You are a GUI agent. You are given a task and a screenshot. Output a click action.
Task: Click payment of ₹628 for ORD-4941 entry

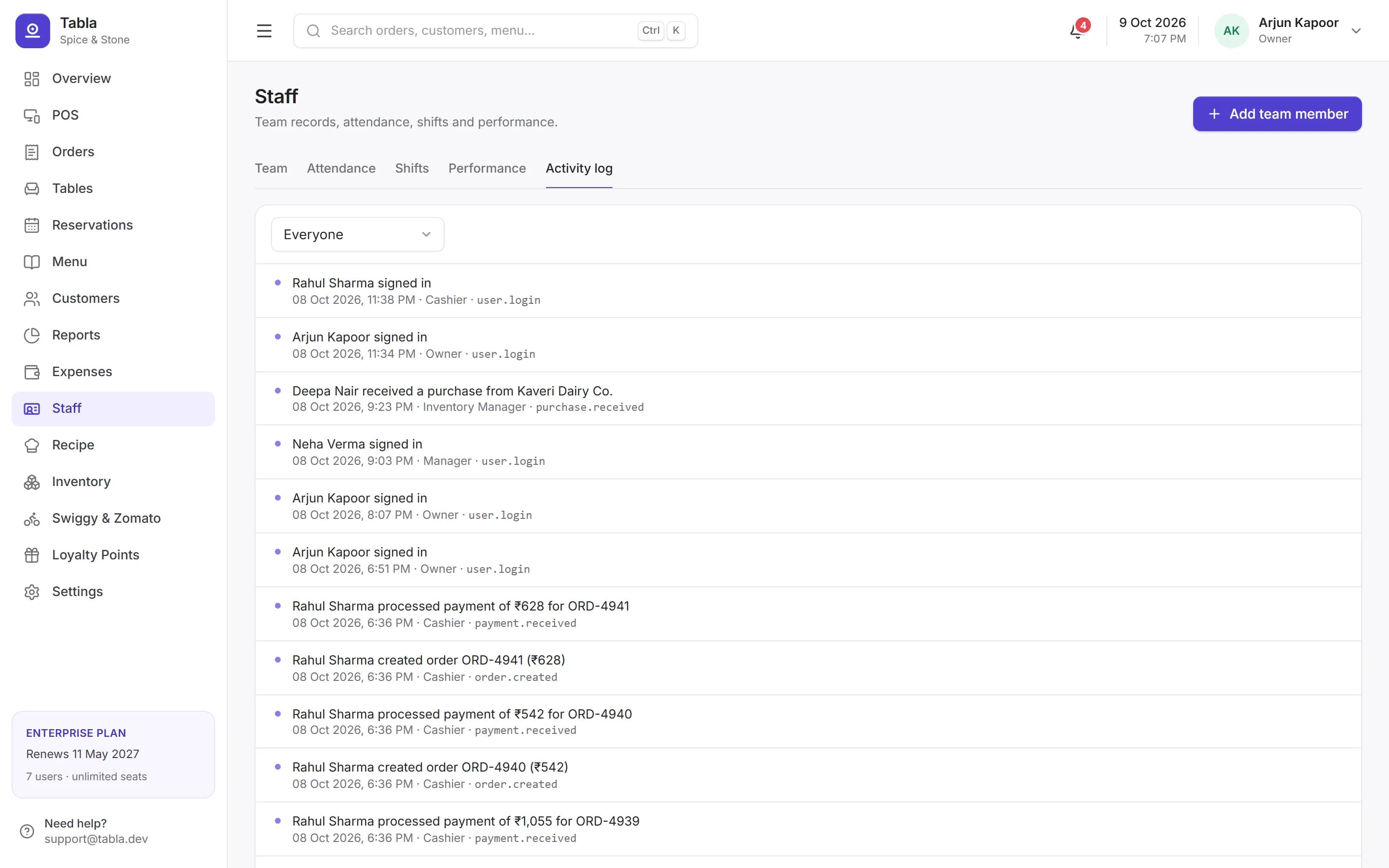tap(807, 614)
